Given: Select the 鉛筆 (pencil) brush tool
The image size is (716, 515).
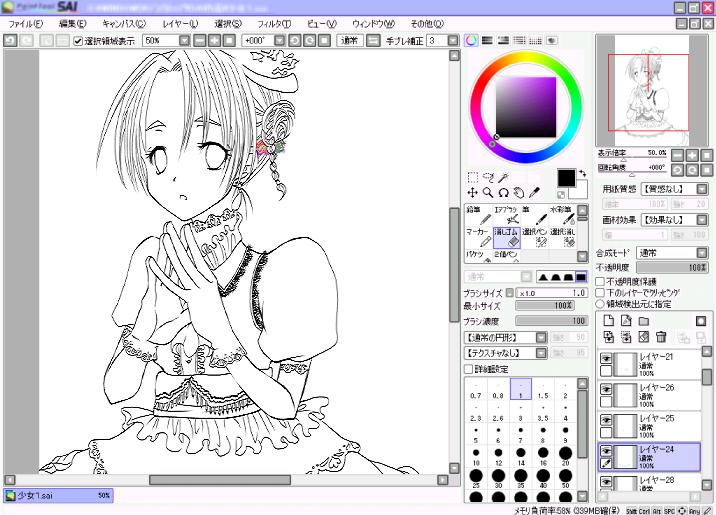Looking at the screenshot, I should (x=479, y=215).
